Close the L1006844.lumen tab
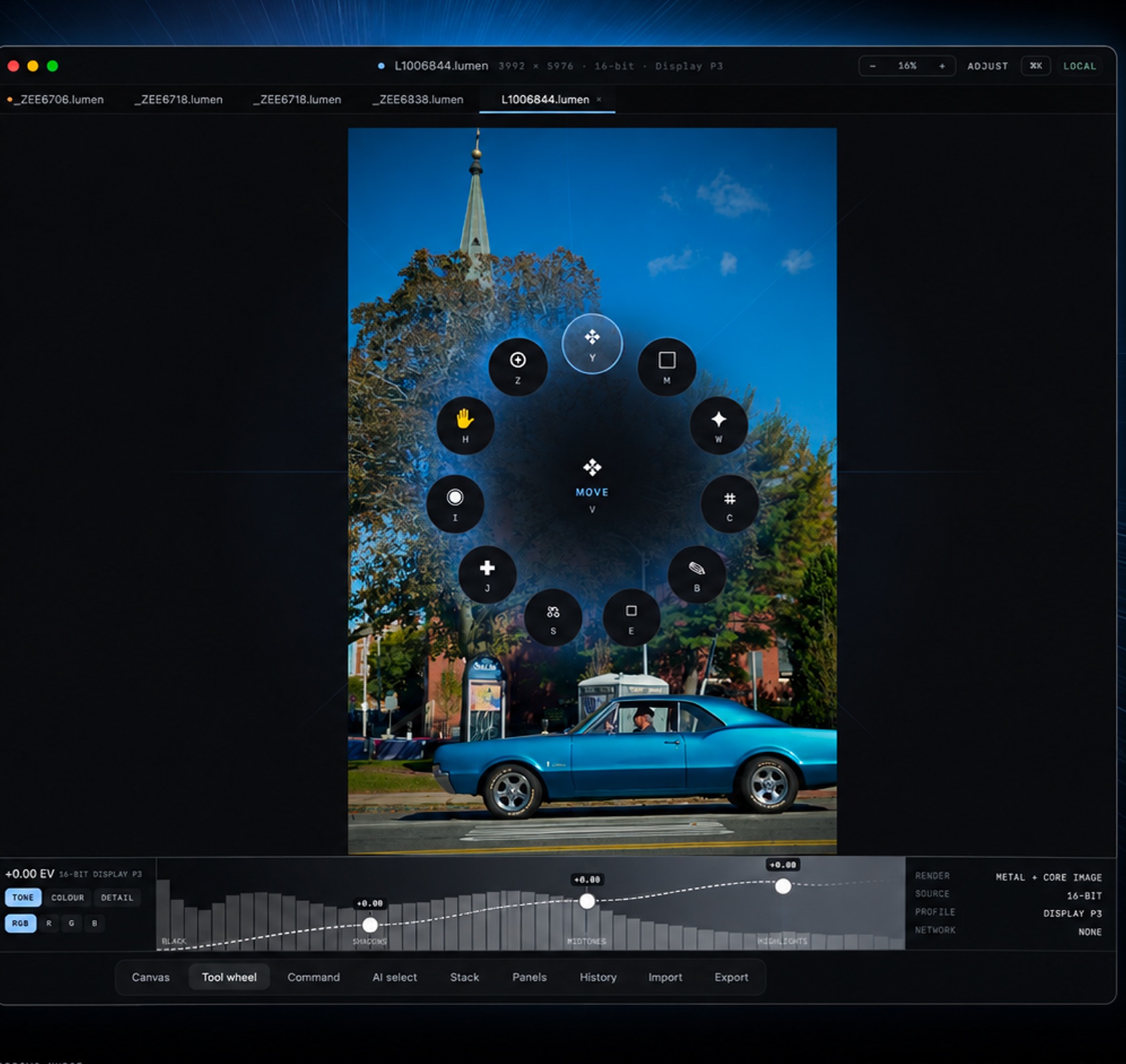 (599, 99)
